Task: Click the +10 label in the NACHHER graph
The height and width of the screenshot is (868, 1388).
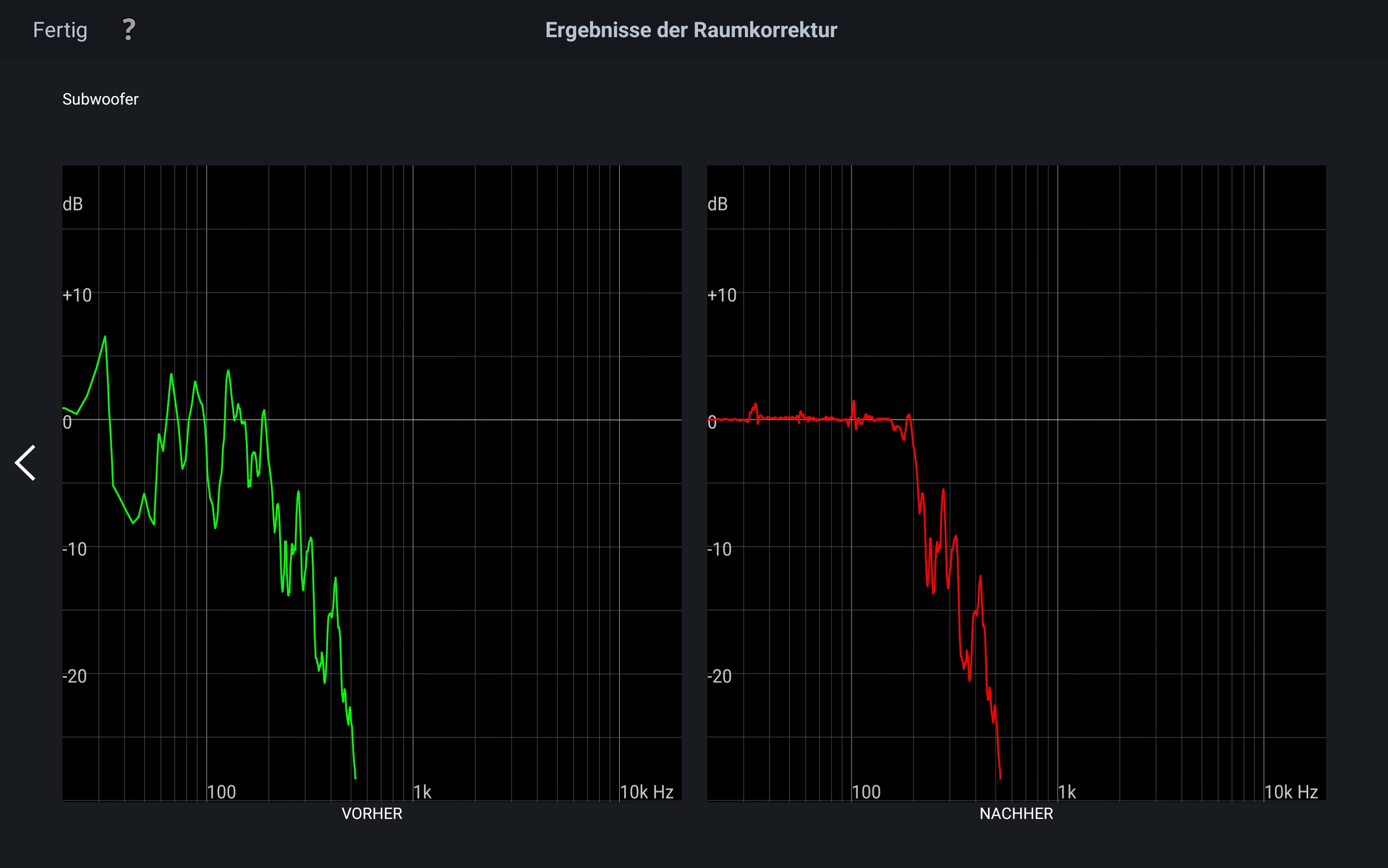Action: 722,295
